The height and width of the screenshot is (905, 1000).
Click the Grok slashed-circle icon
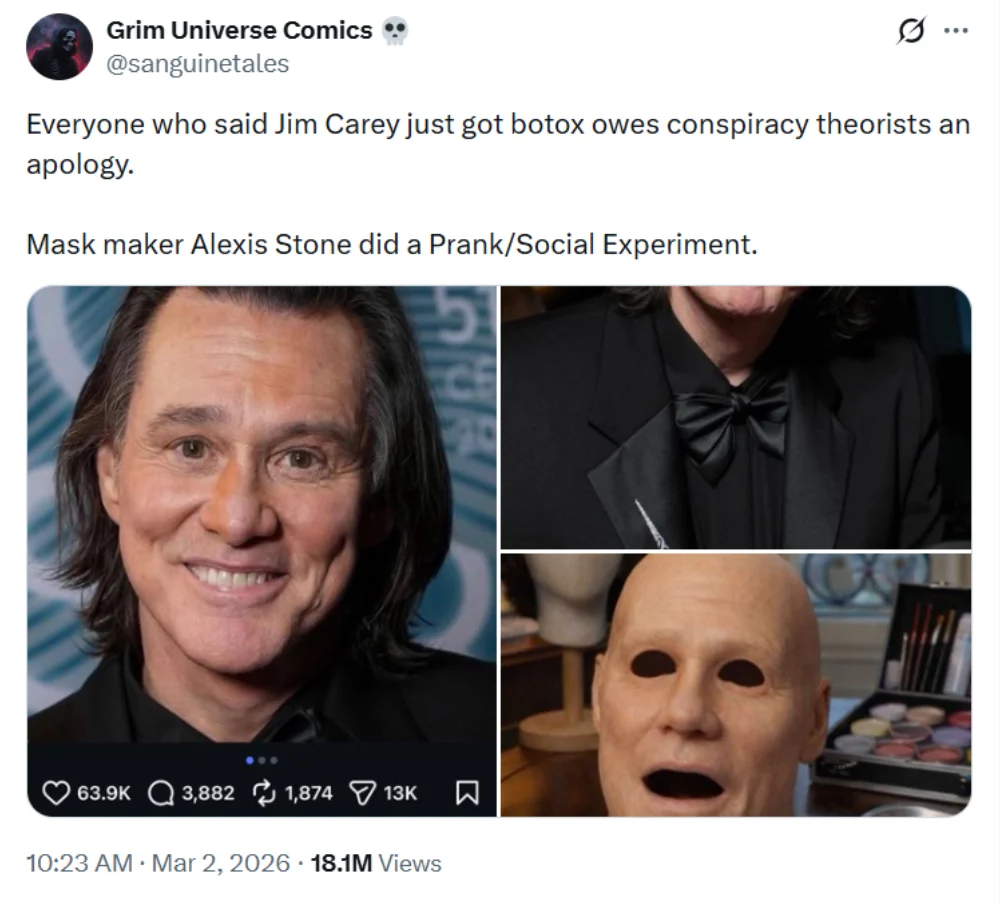[910, 32]
